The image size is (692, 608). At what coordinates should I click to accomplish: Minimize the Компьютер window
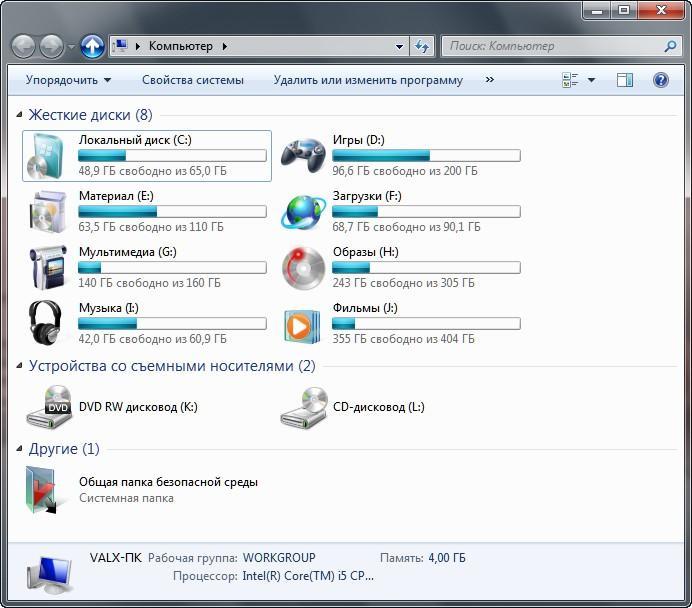click(x=597, y=10)
